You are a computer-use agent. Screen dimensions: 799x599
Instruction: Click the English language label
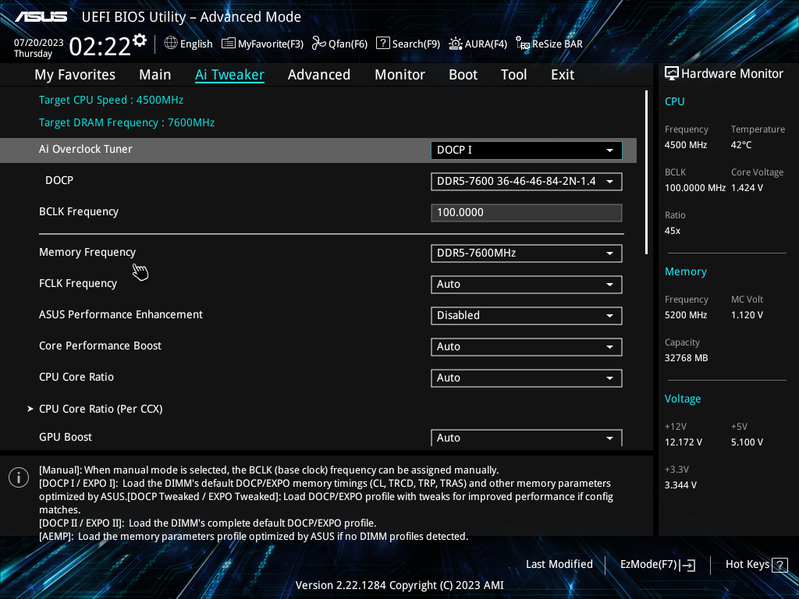196,44
